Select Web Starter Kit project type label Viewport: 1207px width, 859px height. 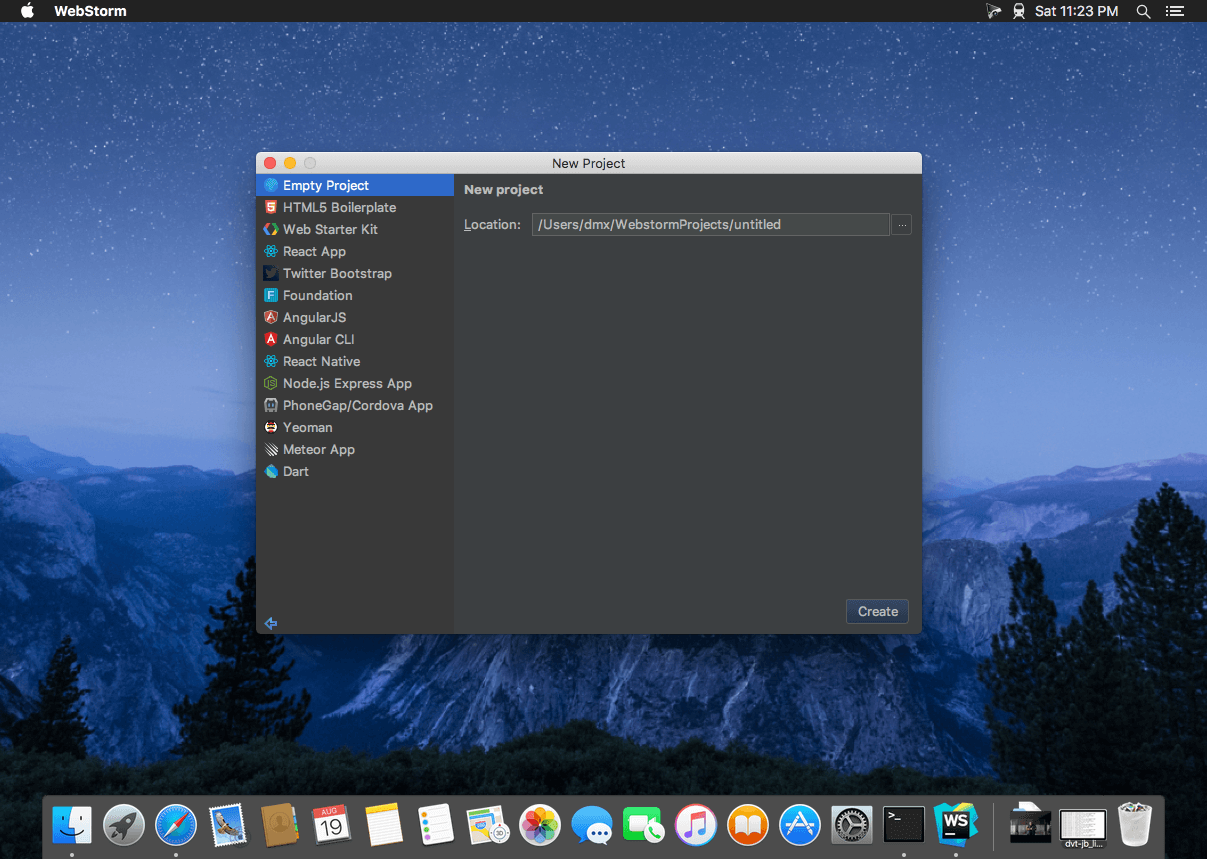[x=330, y=229]
